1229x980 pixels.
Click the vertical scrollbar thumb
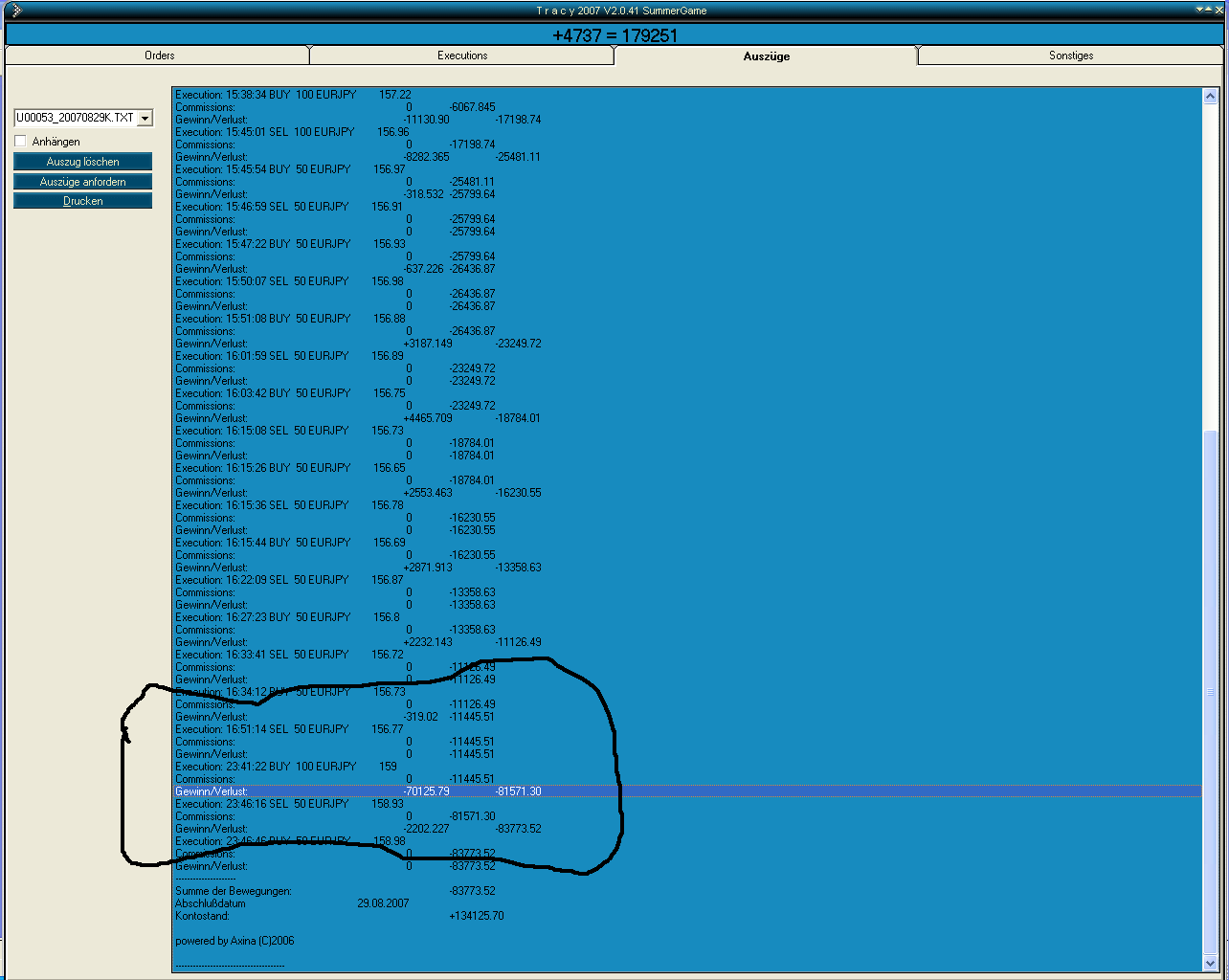[x=1210, y=692]
